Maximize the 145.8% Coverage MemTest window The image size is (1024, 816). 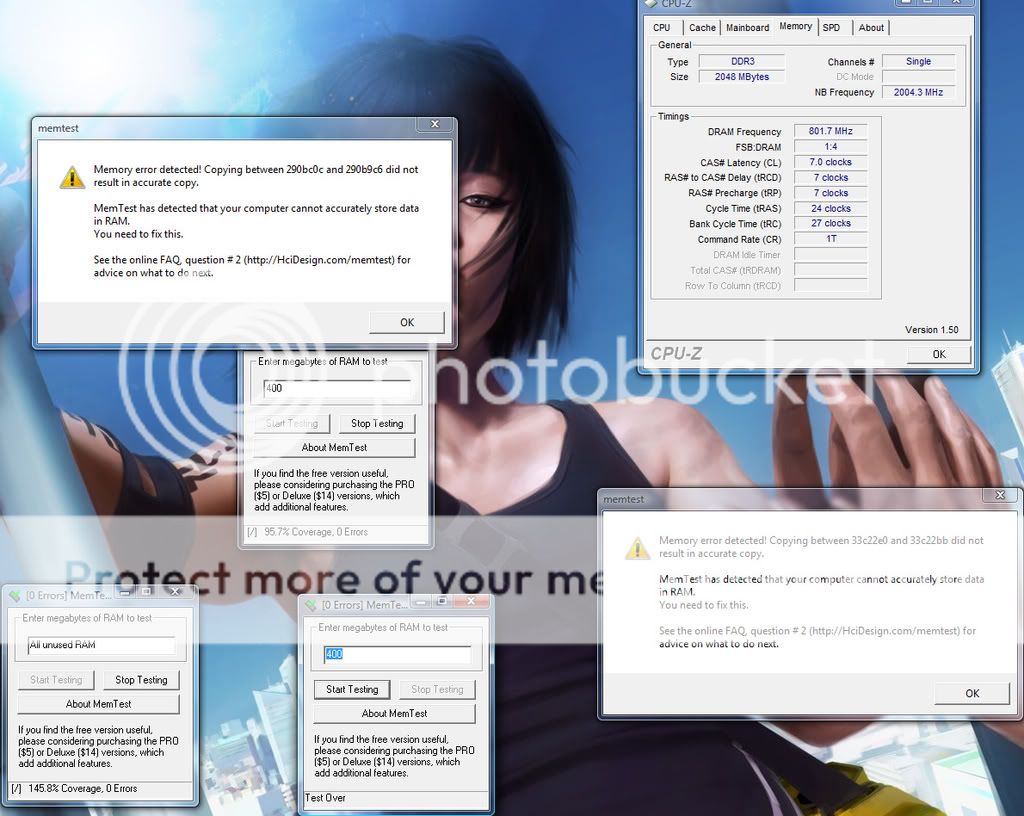146,591
